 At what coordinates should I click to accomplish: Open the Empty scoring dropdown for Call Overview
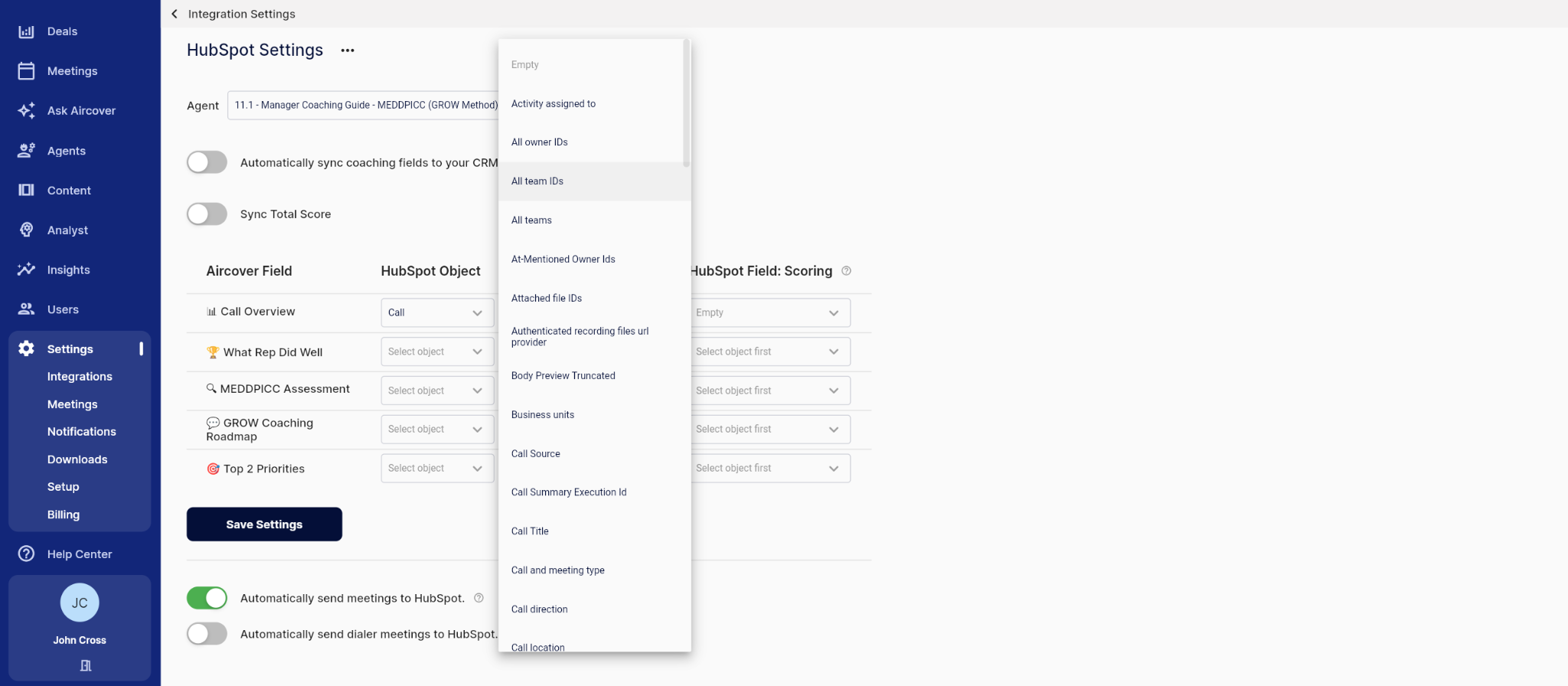[x=770, y=312]
